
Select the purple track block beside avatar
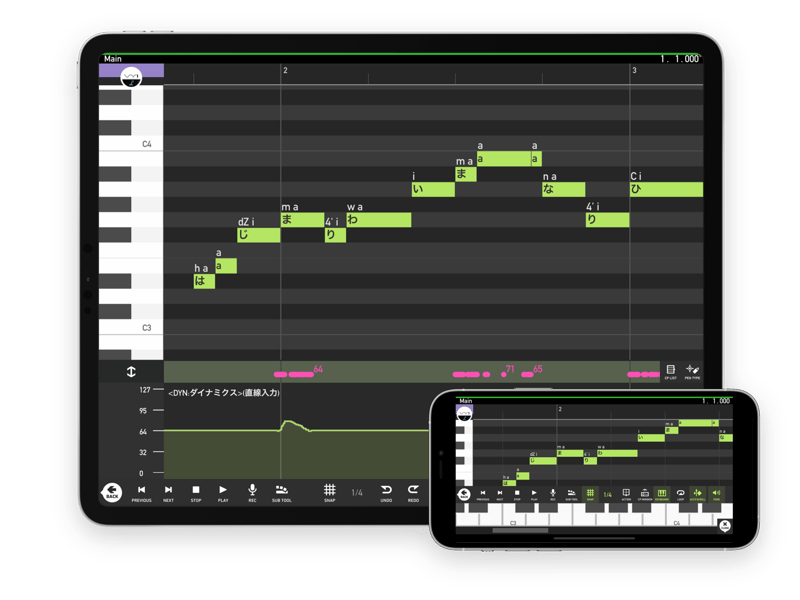131,70
